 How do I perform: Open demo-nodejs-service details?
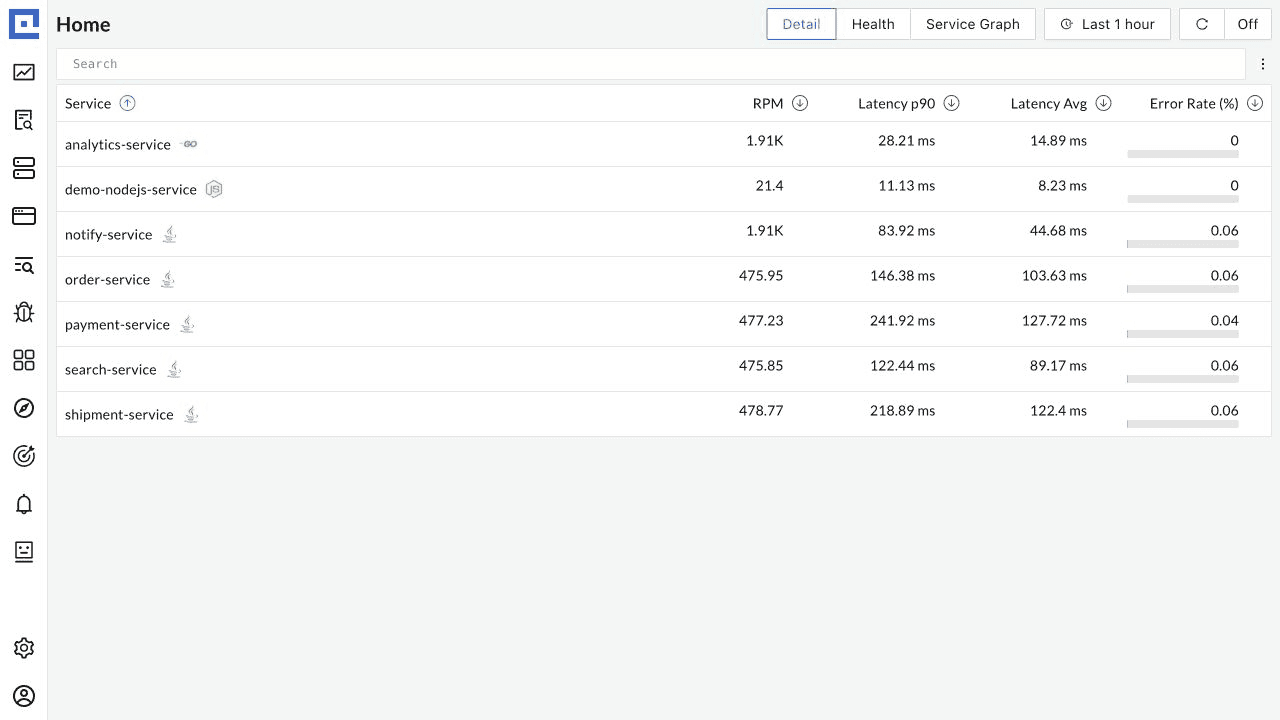click(x=131, y=189)
